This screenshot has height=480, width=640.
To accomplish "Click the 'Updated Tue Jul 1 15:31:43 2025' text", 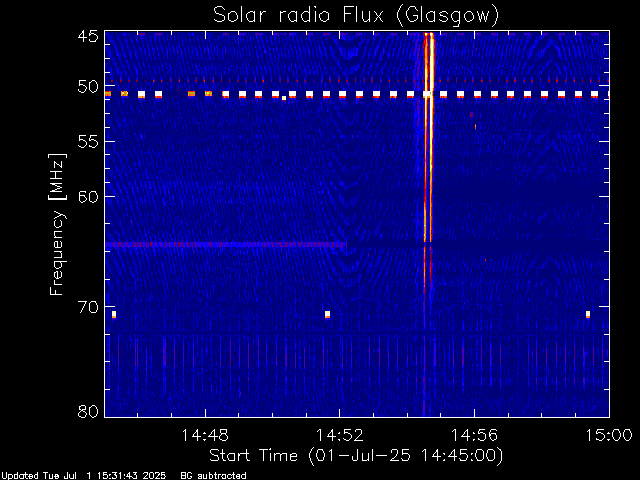I will pyautogui.click(x=84, y=476).
